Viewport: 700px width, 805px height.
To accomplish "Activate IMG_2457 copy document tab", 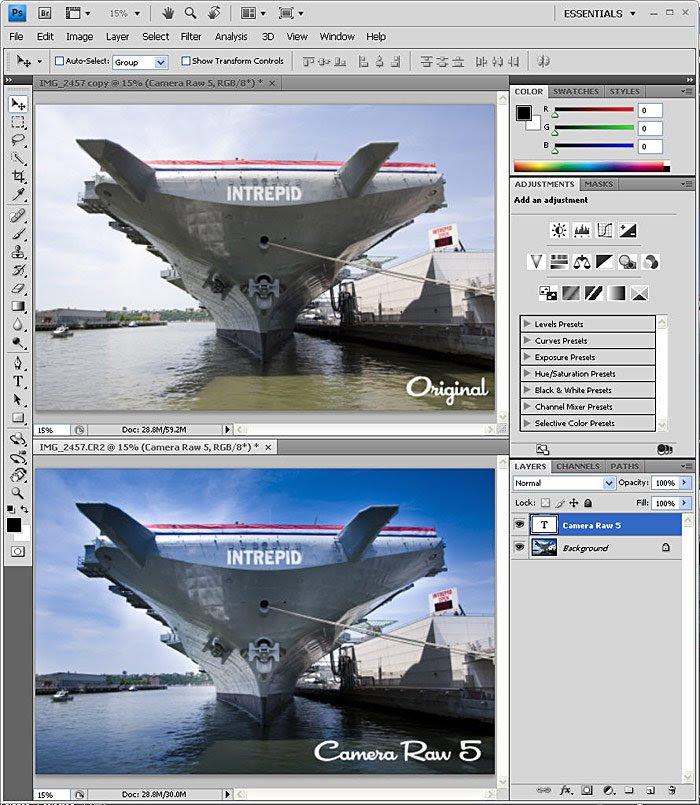I will coord(157,83).
